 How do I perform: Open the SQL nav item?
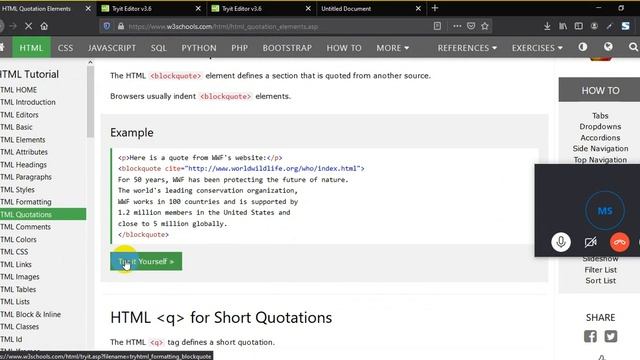click(x=158, y=48)
